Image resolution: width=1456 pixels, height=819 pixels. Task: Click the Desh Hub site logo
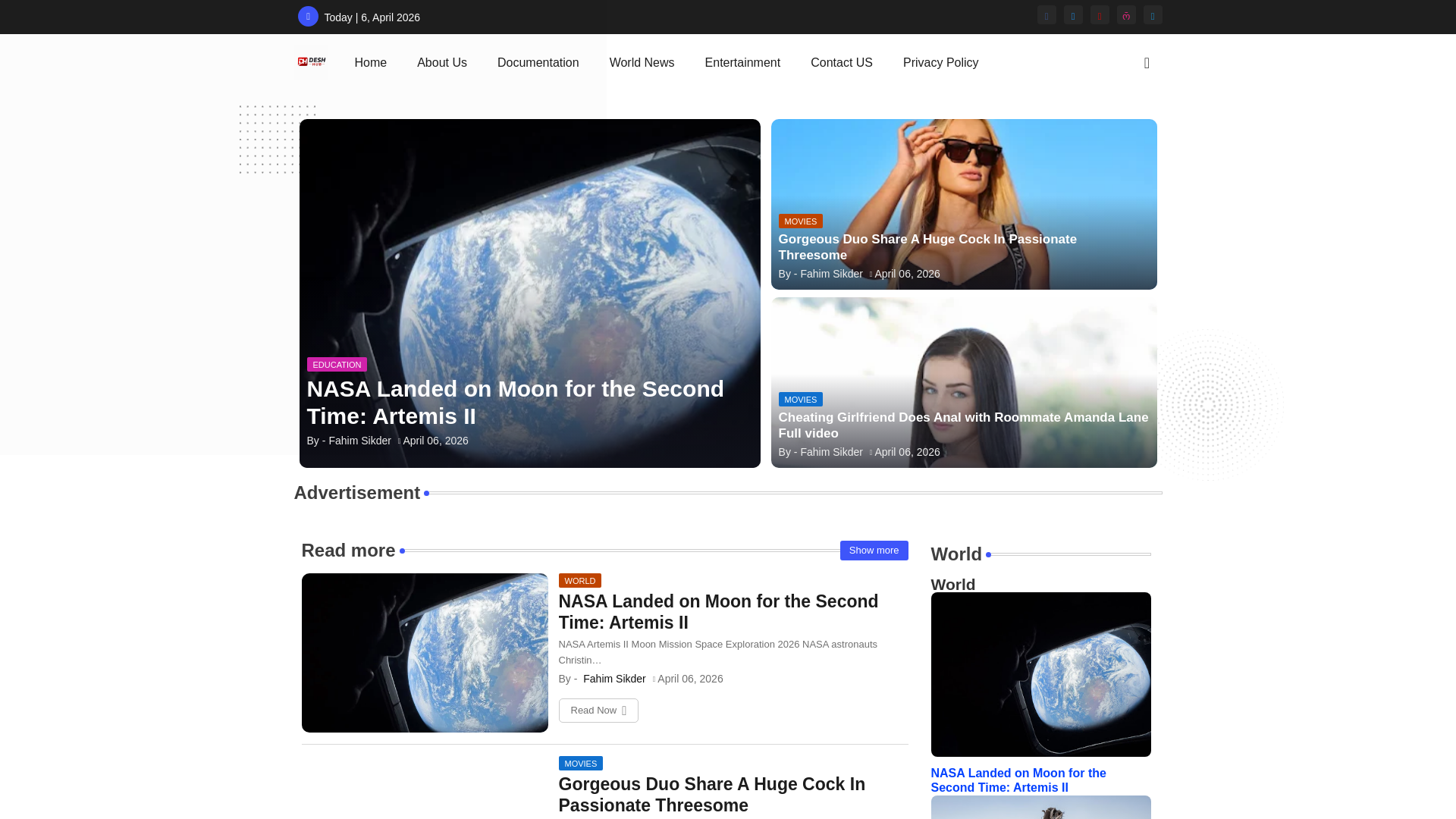[x=312, y=62]
